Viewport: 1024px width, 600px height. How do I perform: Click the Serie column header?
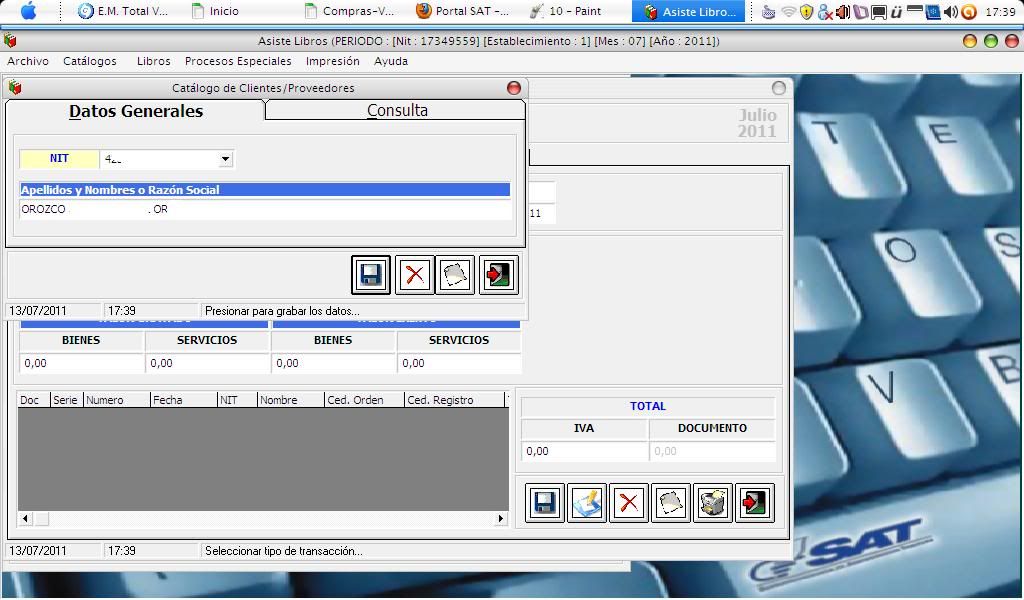pos(65,400)
